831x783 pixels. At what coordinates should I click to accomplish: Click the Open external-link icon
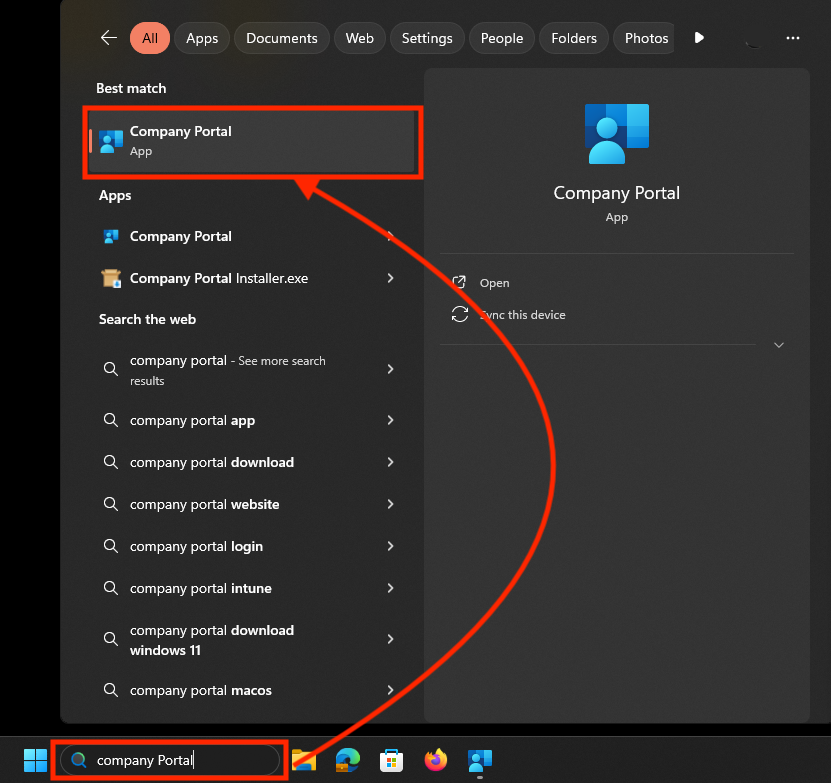(459, 283)
